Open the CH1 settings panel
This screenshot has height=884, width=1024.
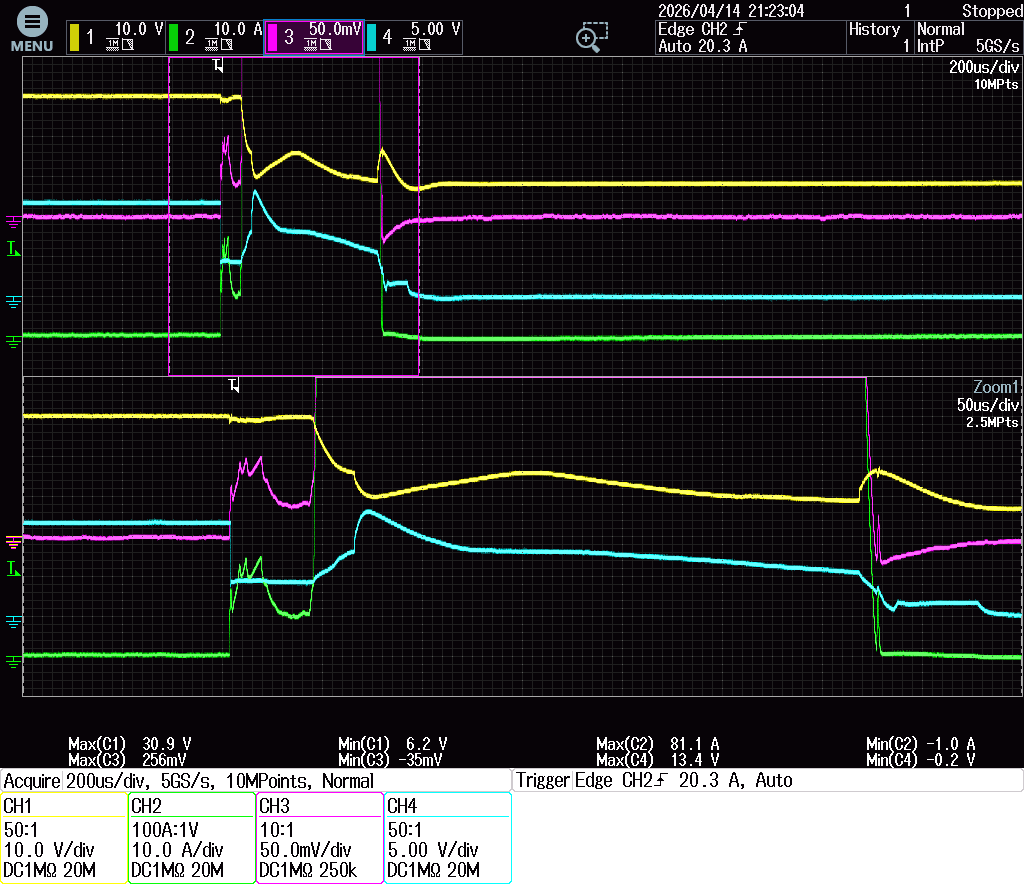coord(64,838)
